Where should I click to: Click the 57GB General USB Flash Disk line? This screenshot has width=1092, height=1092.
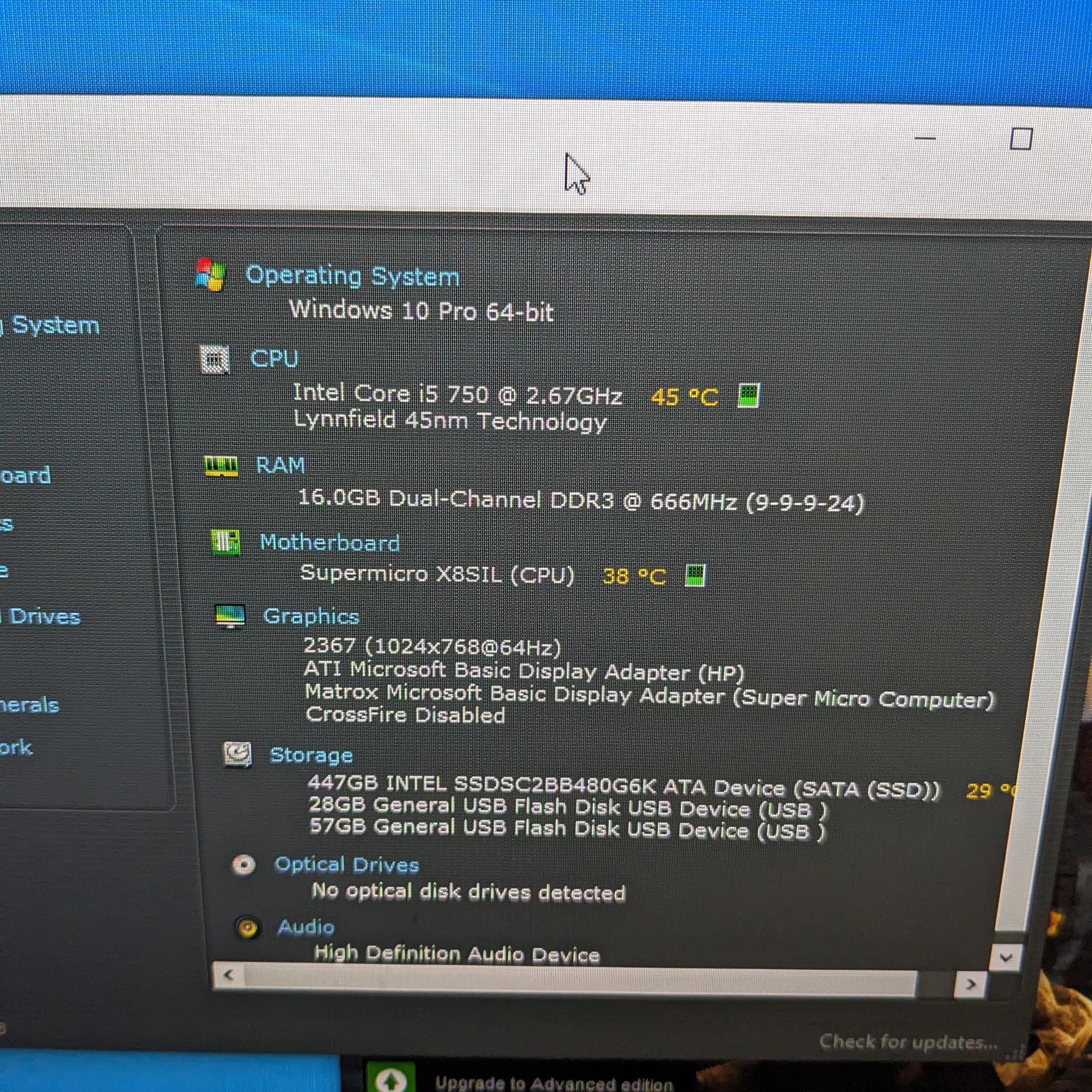[567, 829]
